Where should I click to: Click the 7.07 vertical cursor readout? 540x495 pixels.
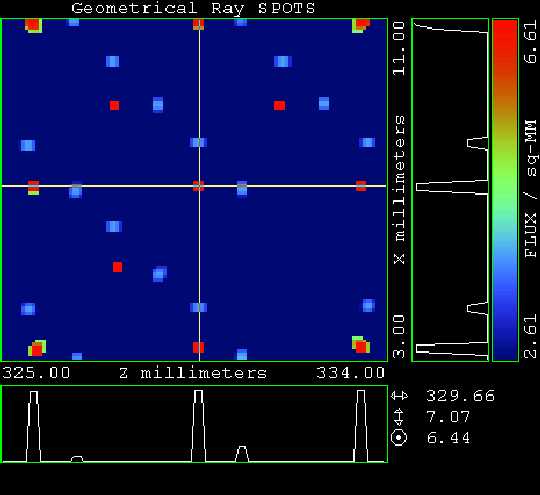click(x=448, y=417)
